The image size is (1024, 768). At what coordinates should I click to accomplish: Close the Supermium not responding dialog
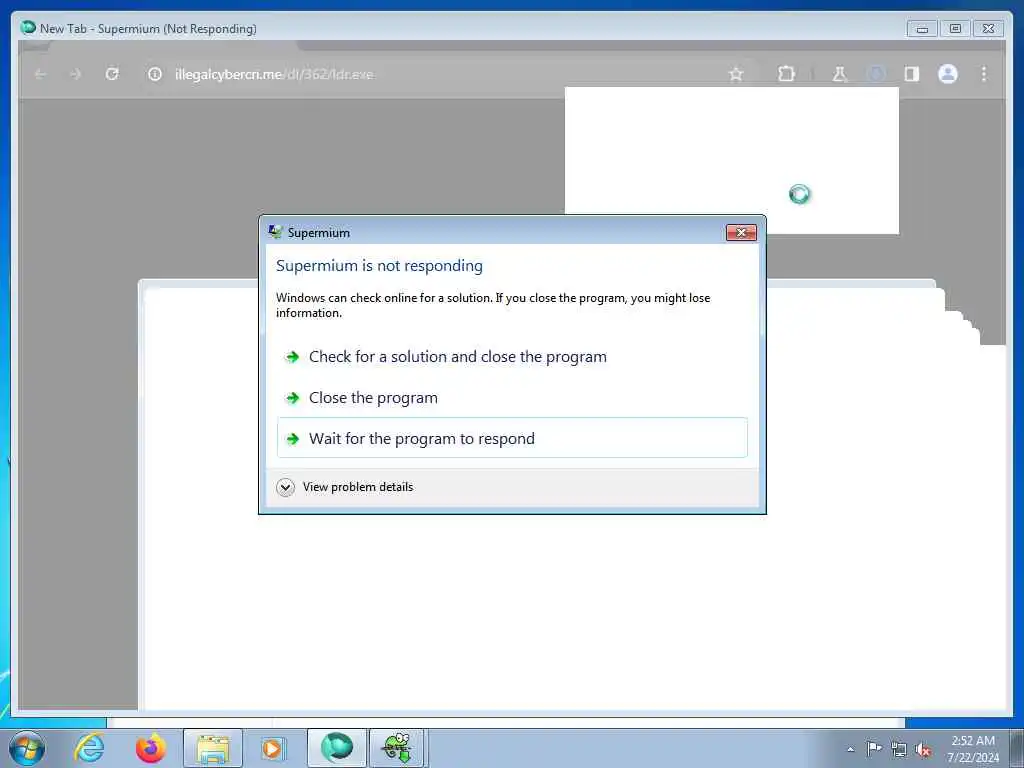coord(741,232)
